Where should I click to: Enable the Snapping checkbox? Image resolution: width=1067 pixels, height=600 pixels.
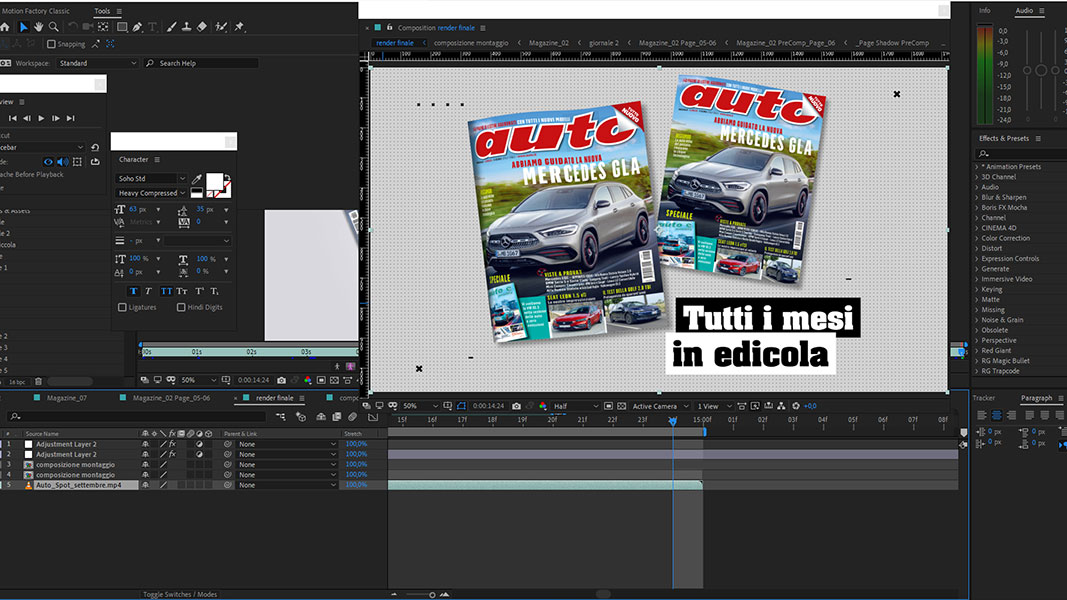click(51, 44)
